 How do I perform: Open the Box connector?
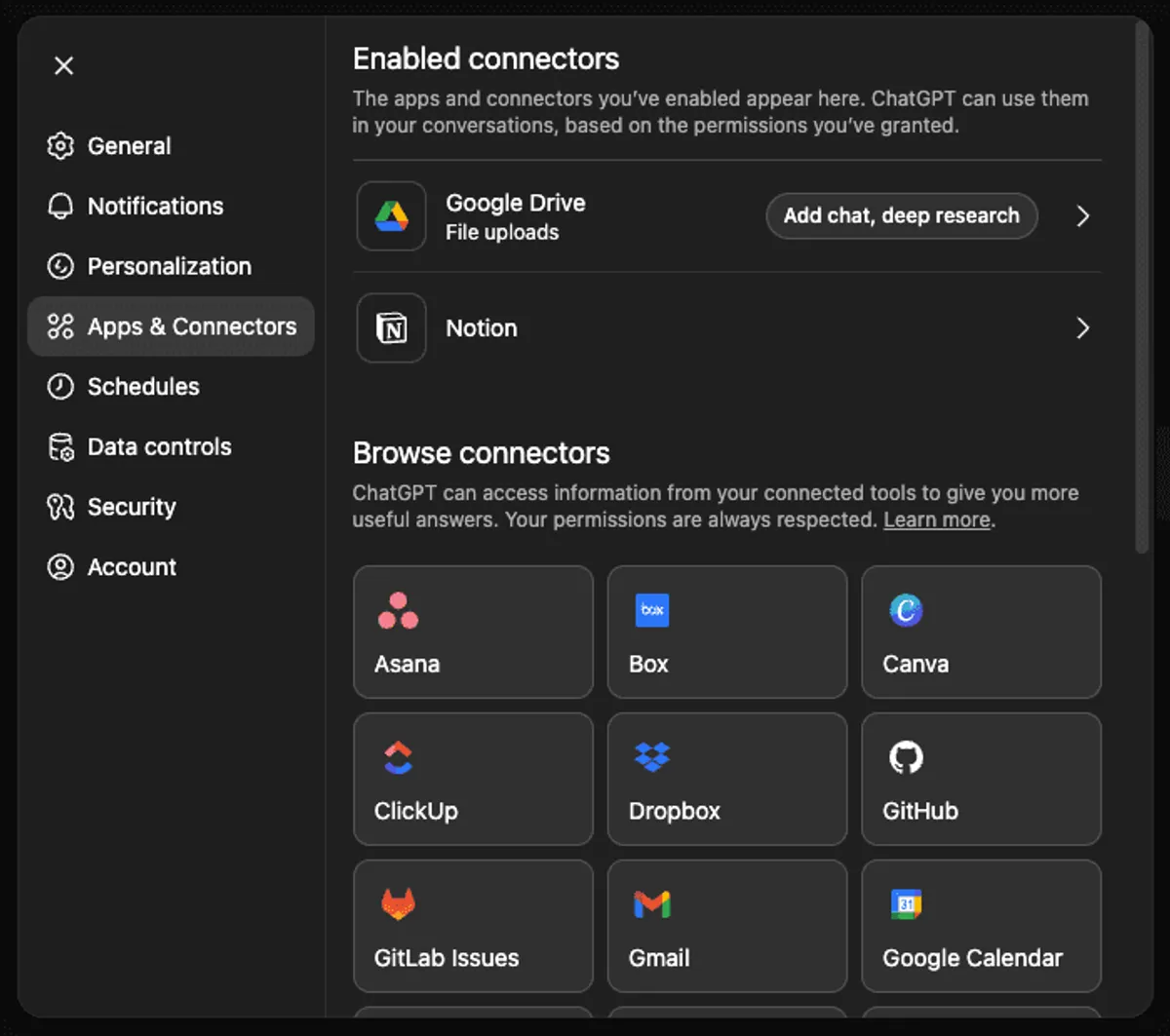[726, 632]
